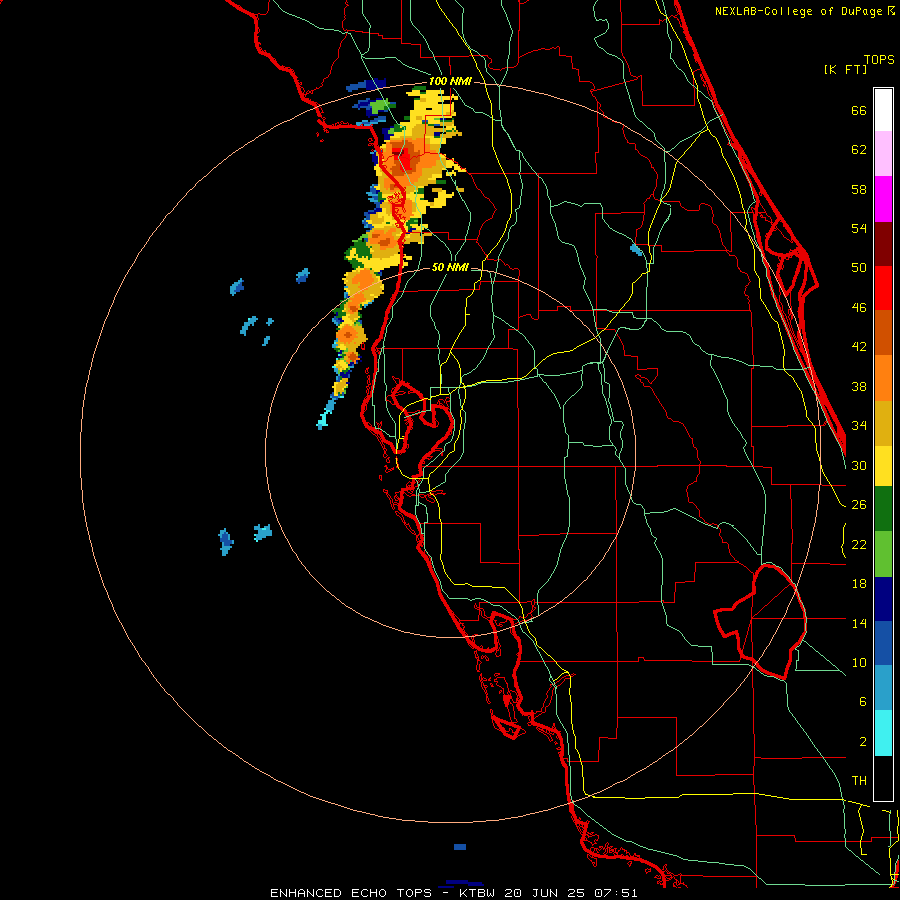Select the light green 22 legend swatch
Viewport: 900px width, 900px height.
883,554
